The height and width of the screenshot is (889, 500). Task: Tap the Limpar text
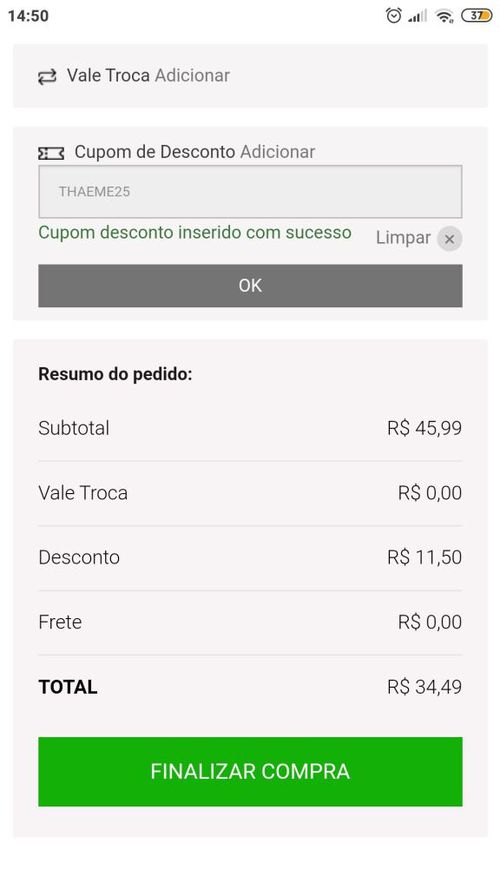coord(403,238)
